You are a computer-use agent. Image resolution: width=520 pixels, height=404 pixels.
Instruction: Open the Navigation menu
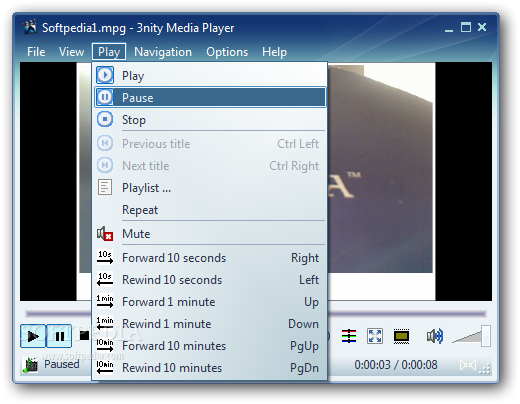point(163,52)
